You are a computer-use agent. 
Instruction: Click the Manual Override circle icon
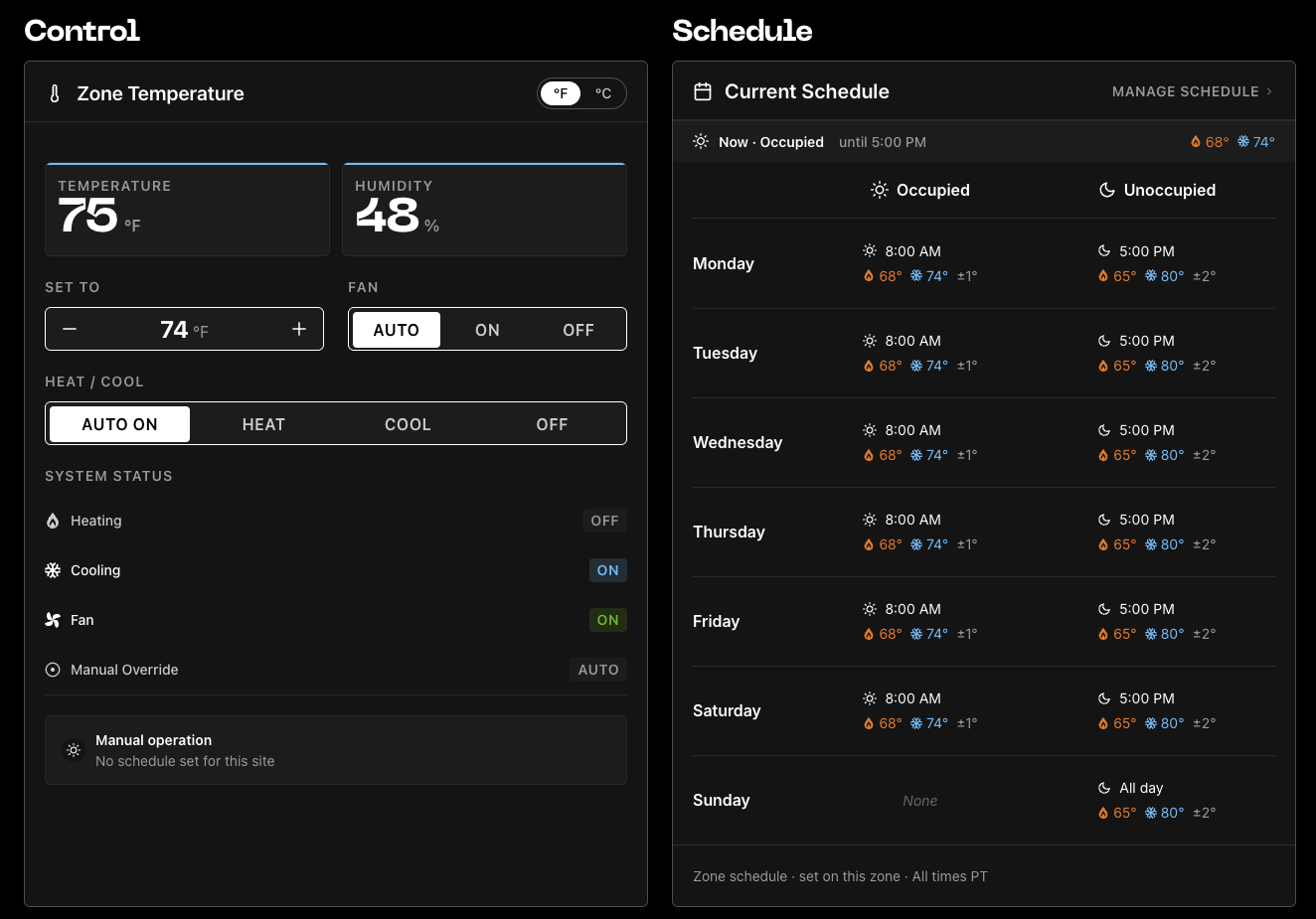53,670
